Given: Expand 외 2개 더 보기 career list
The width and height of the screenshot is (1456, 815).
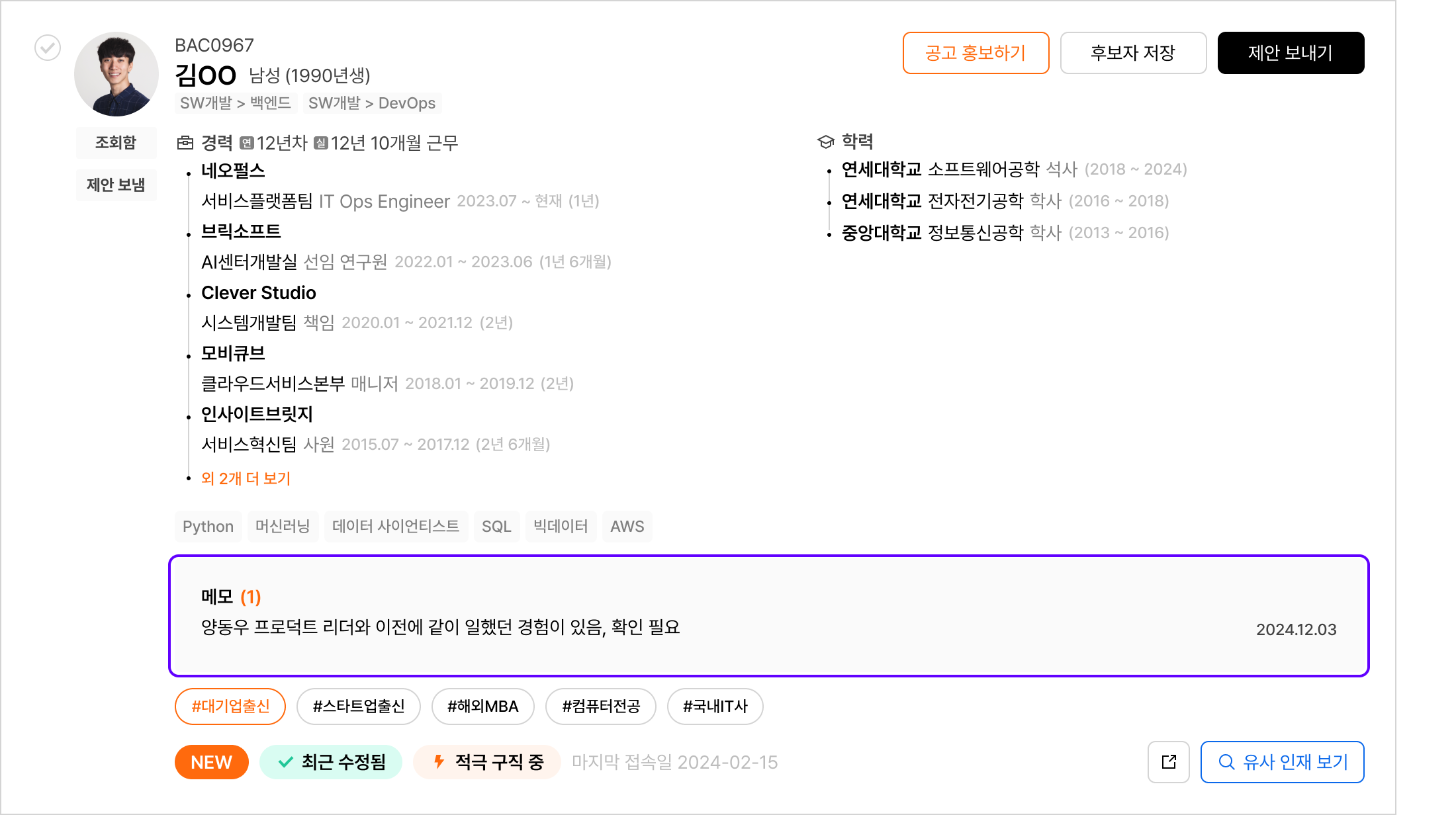Looking at the screenshot, I should 246,478.
